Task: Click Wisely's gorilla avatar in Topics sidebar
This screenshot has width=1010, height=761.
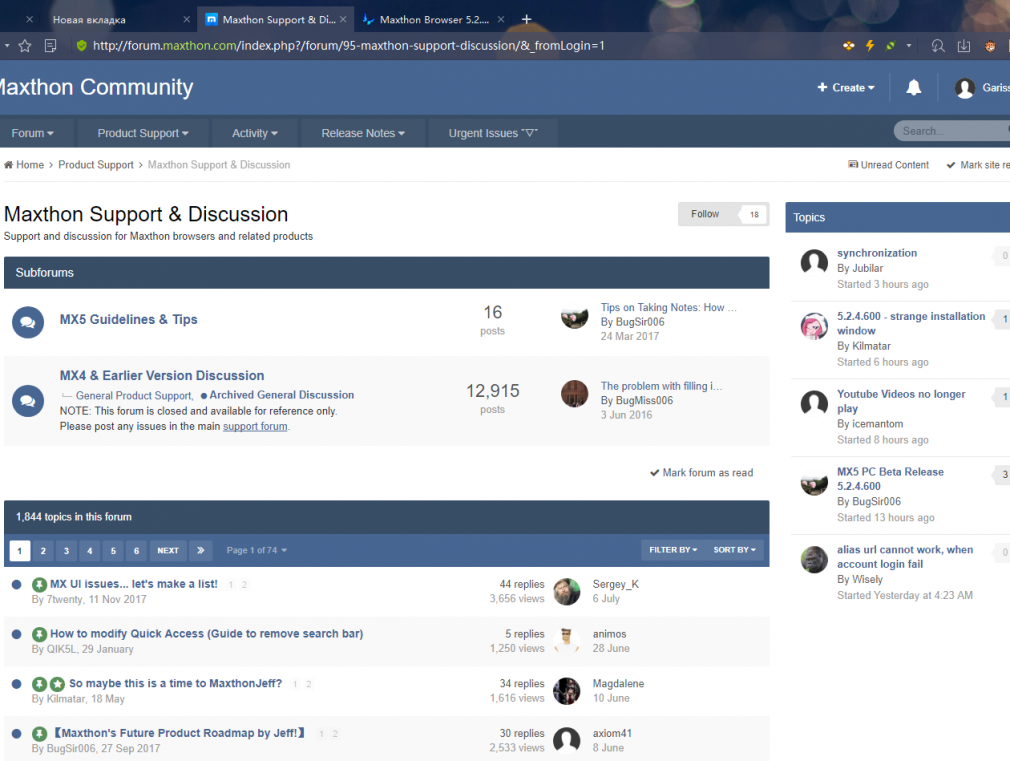Action: click(x=814, y=559)
